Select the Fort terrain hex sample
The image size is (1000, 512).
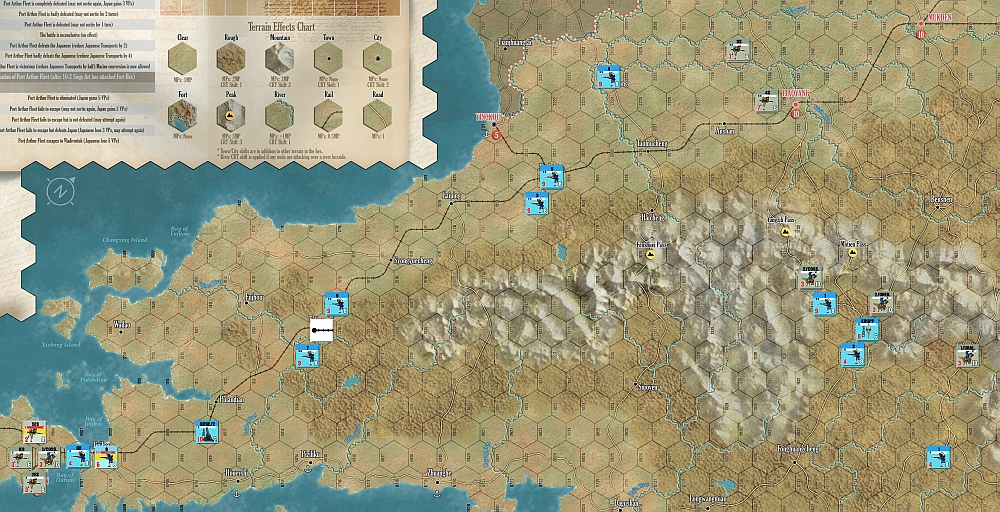[182, 116]
